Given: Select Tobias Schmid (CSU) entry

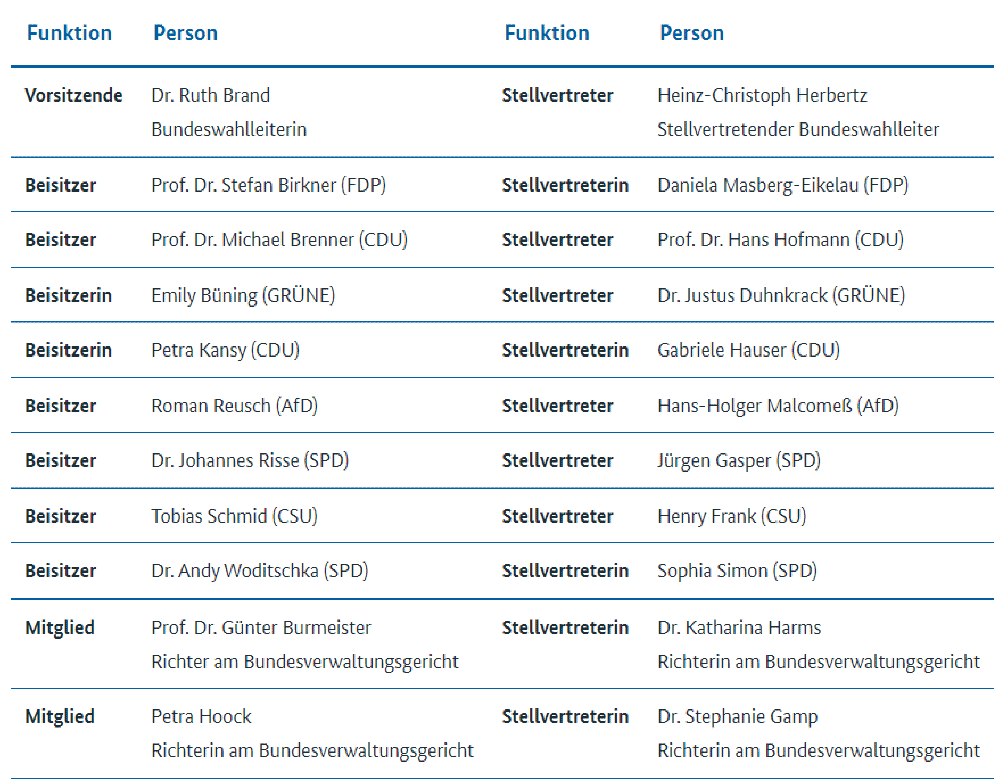Looking at the screenshot, I should point(234,515).
